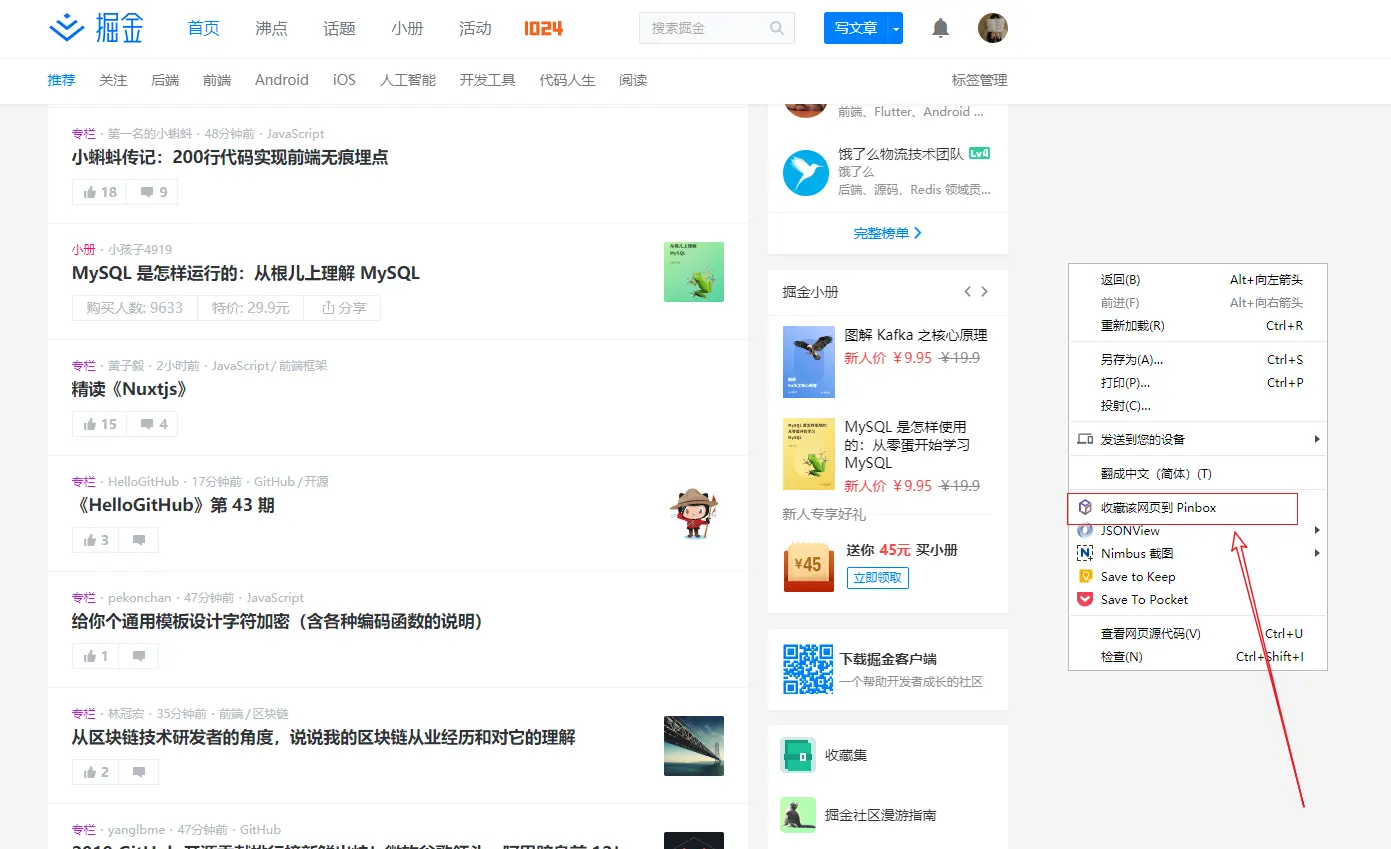Image resolution: width=1391 pixels, height=849 pixels.
Task: Open the user avatar menu
Action: coord(993,28)
